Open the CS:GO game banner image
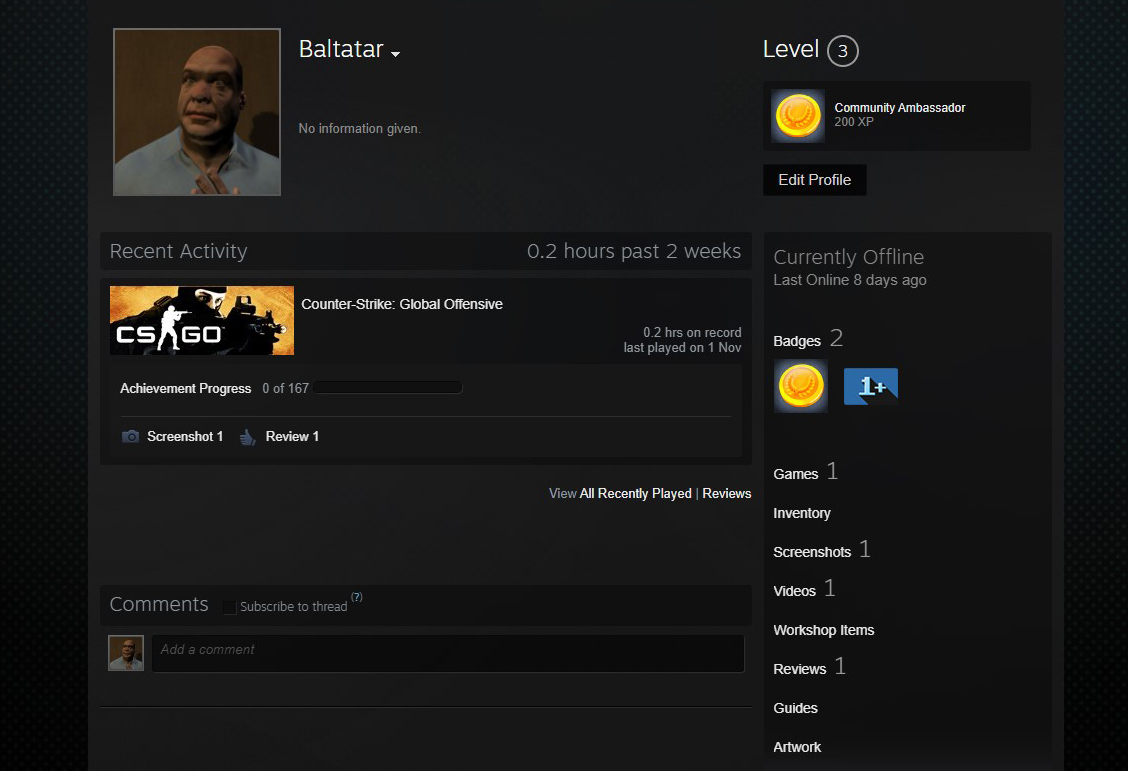 click(x=201, y=321)
